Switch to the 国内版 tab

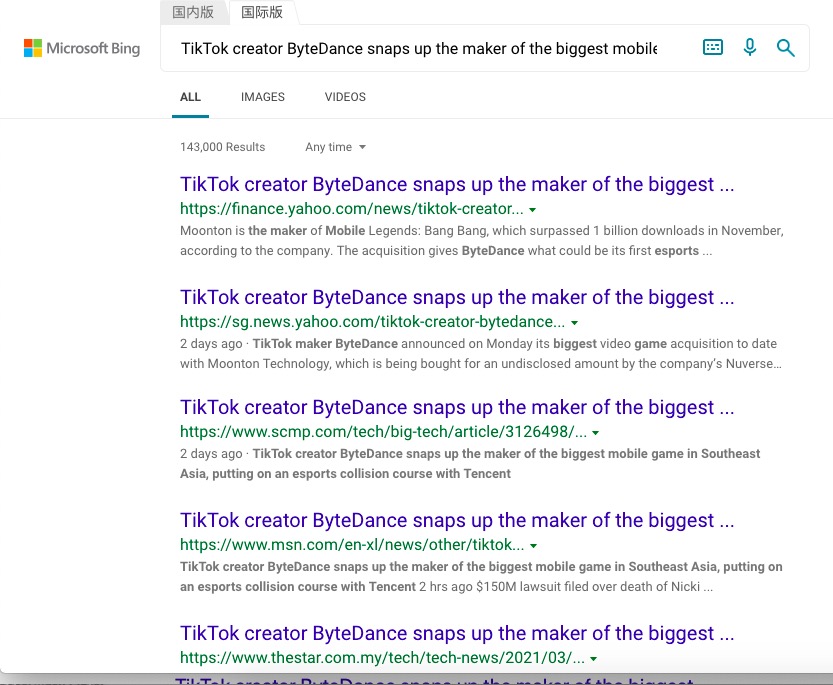(193, 12)
